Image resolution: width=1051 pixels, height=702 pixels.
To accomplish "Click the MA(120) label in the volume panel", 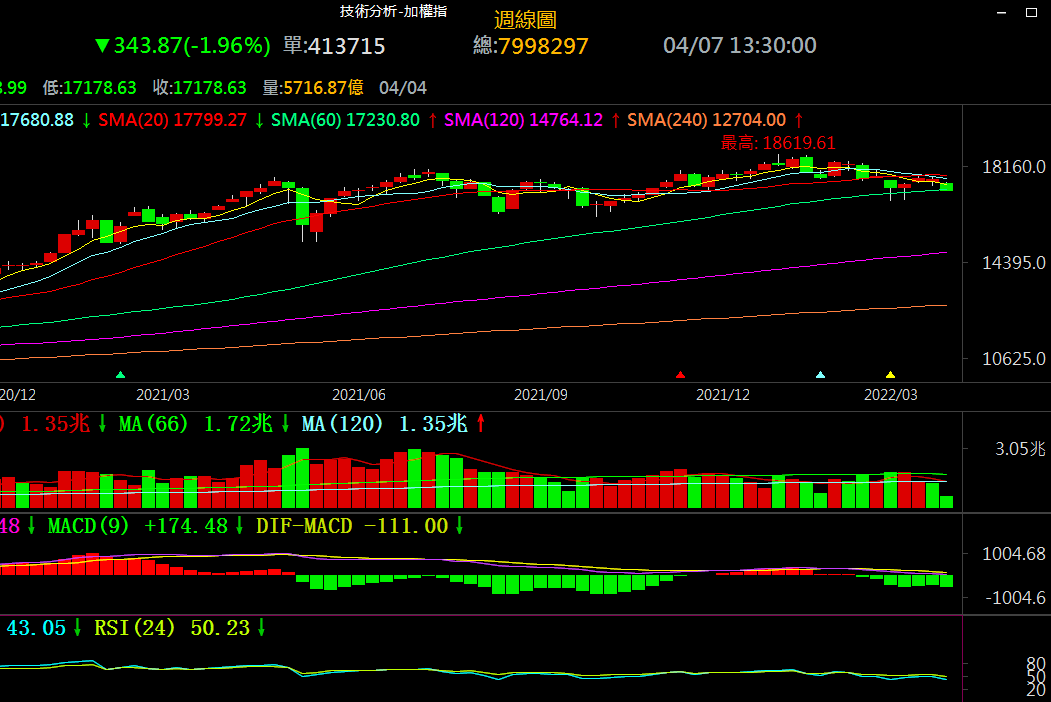I will pyautogui.click(x=383, y=424).
